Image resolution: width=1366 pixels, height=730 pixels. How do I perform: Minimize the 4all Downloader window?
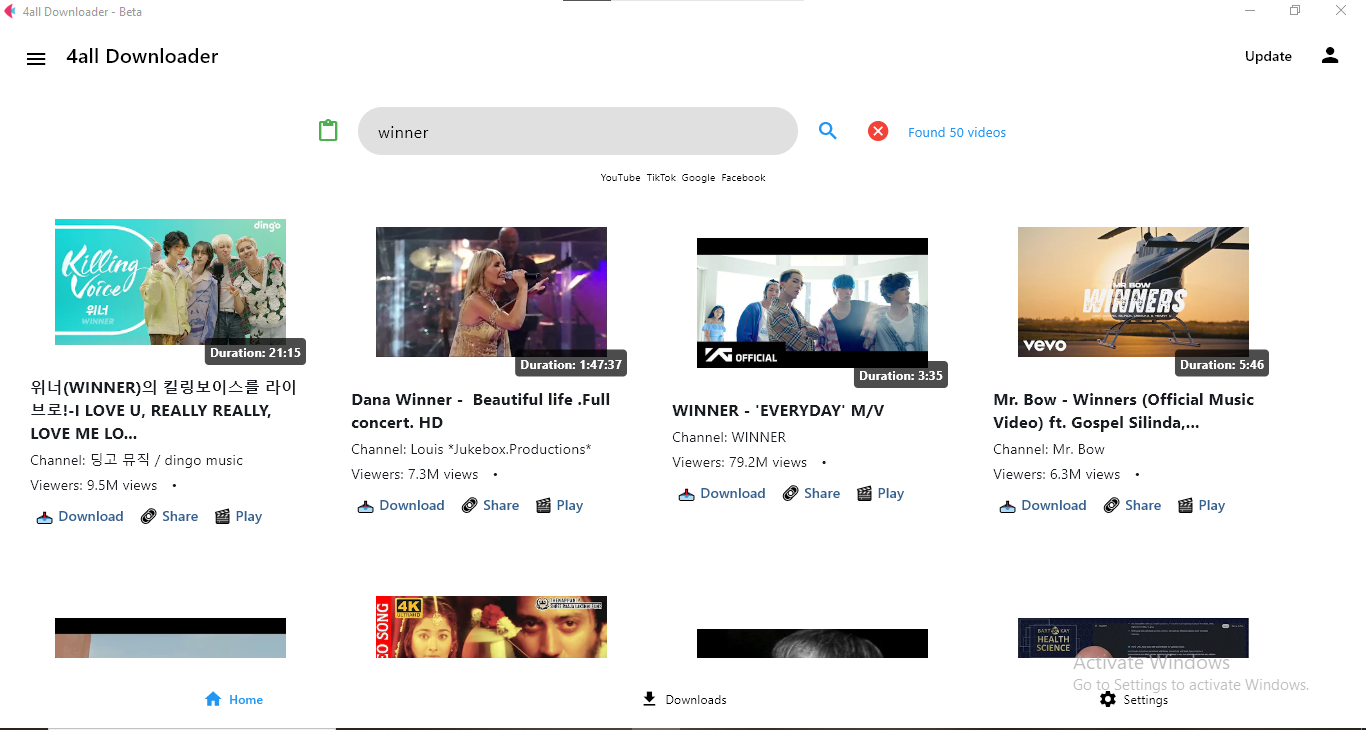point(1250,11)
